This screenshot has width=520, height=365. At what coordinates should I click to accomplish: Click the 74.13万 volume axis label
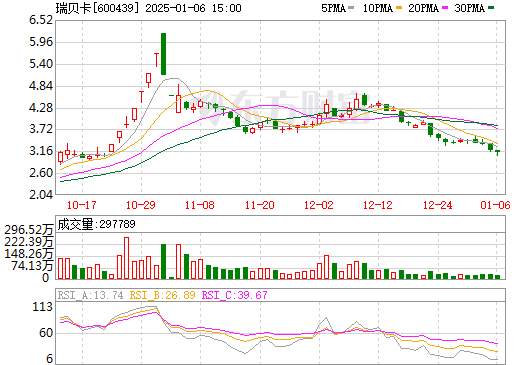point(32,266)
